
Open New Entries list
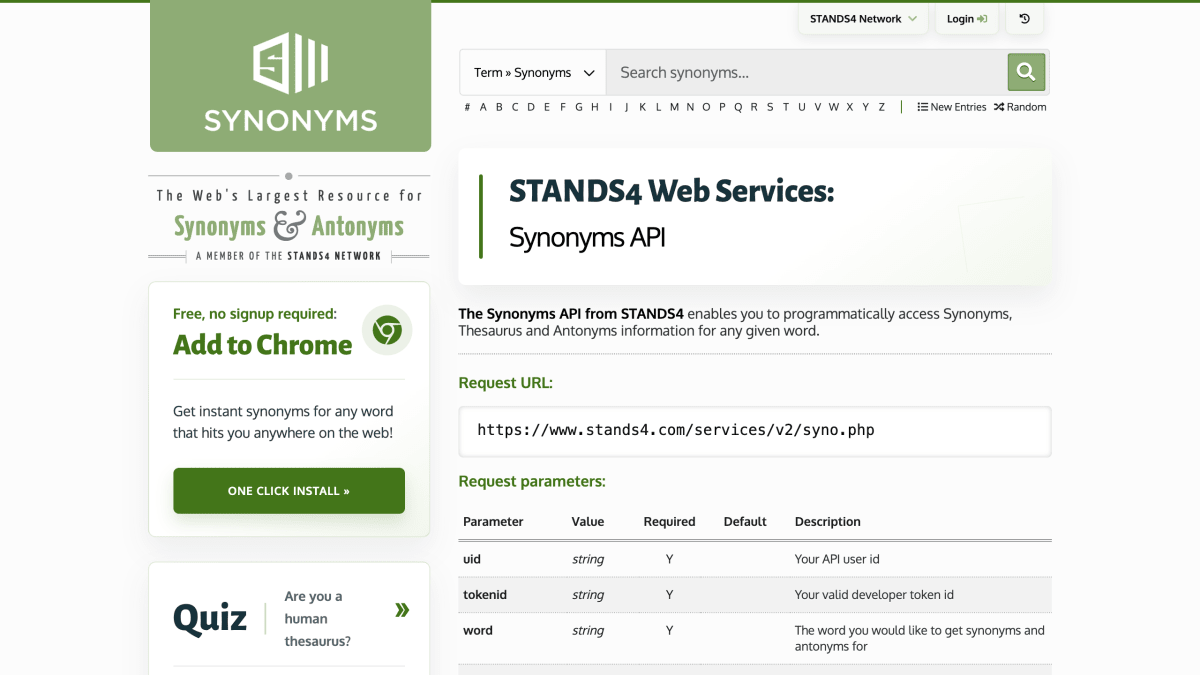pyautogui.click(x=952, y=107)
